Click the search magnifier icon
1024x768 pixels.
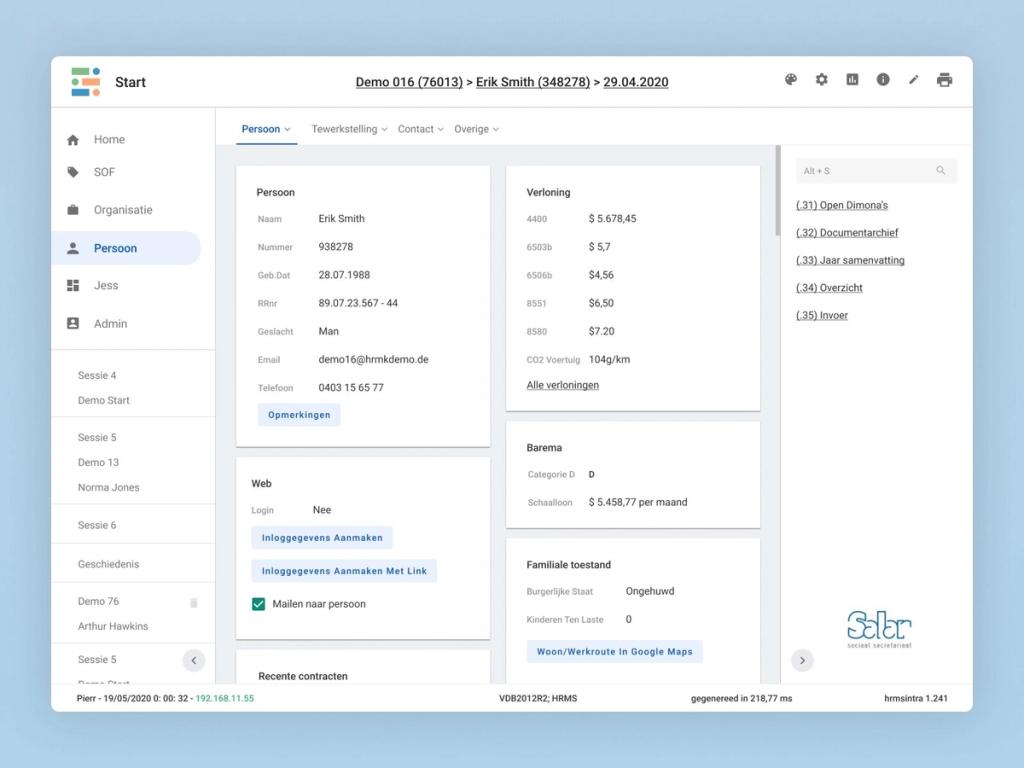click(940, 170)
